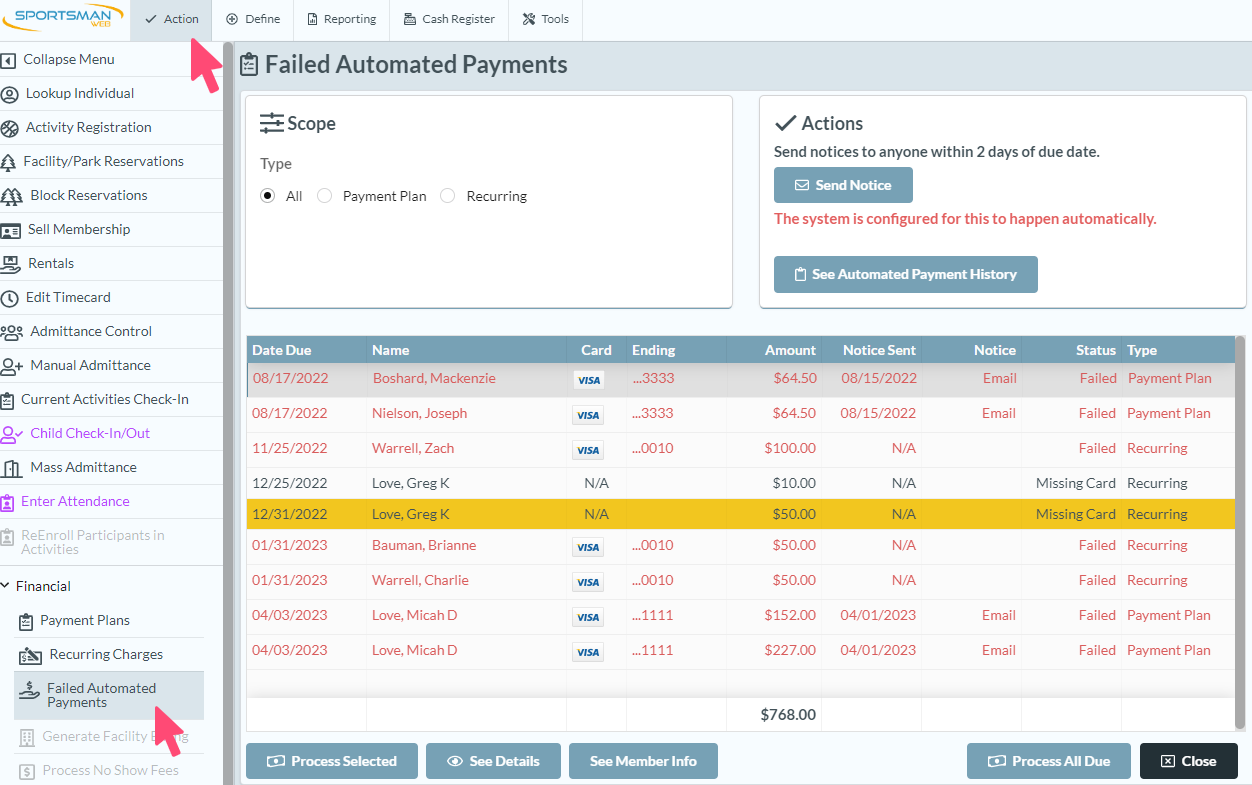The image size is (1252, 785).
Task: Select the All scope radio button
Action: click(268, 196)
